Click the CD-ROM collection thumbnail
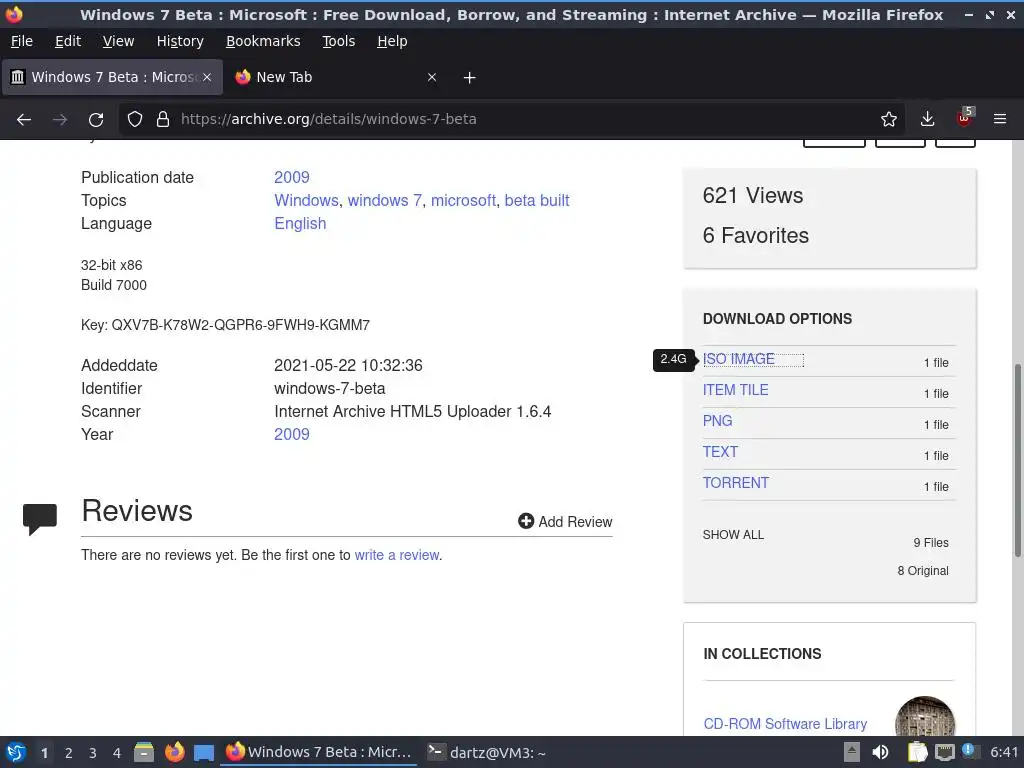This screenshot has width=1024, height=768. click(x=925, y=716)
